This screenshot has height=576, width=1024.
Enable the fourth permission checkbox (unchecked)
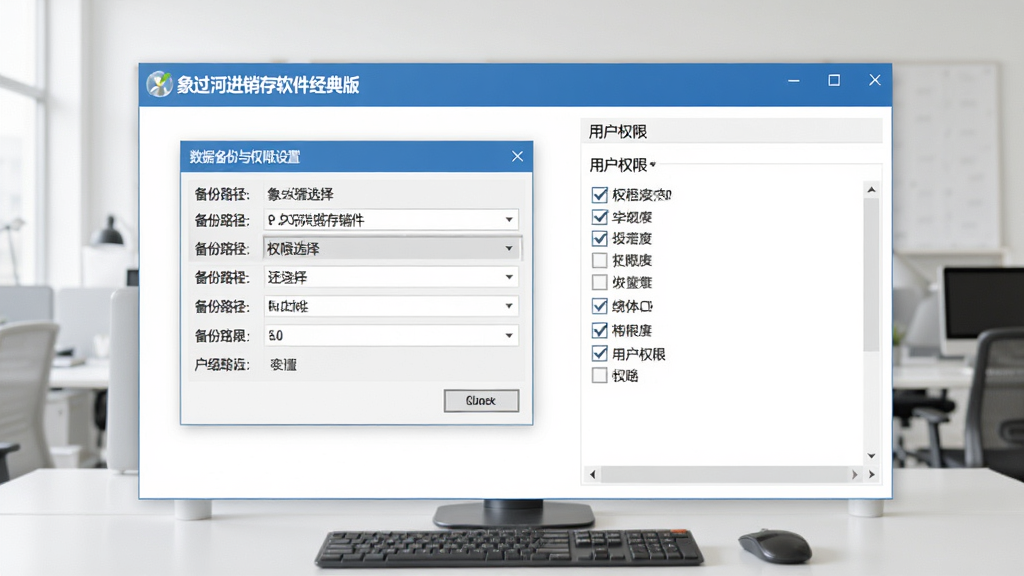pos(600,261)
